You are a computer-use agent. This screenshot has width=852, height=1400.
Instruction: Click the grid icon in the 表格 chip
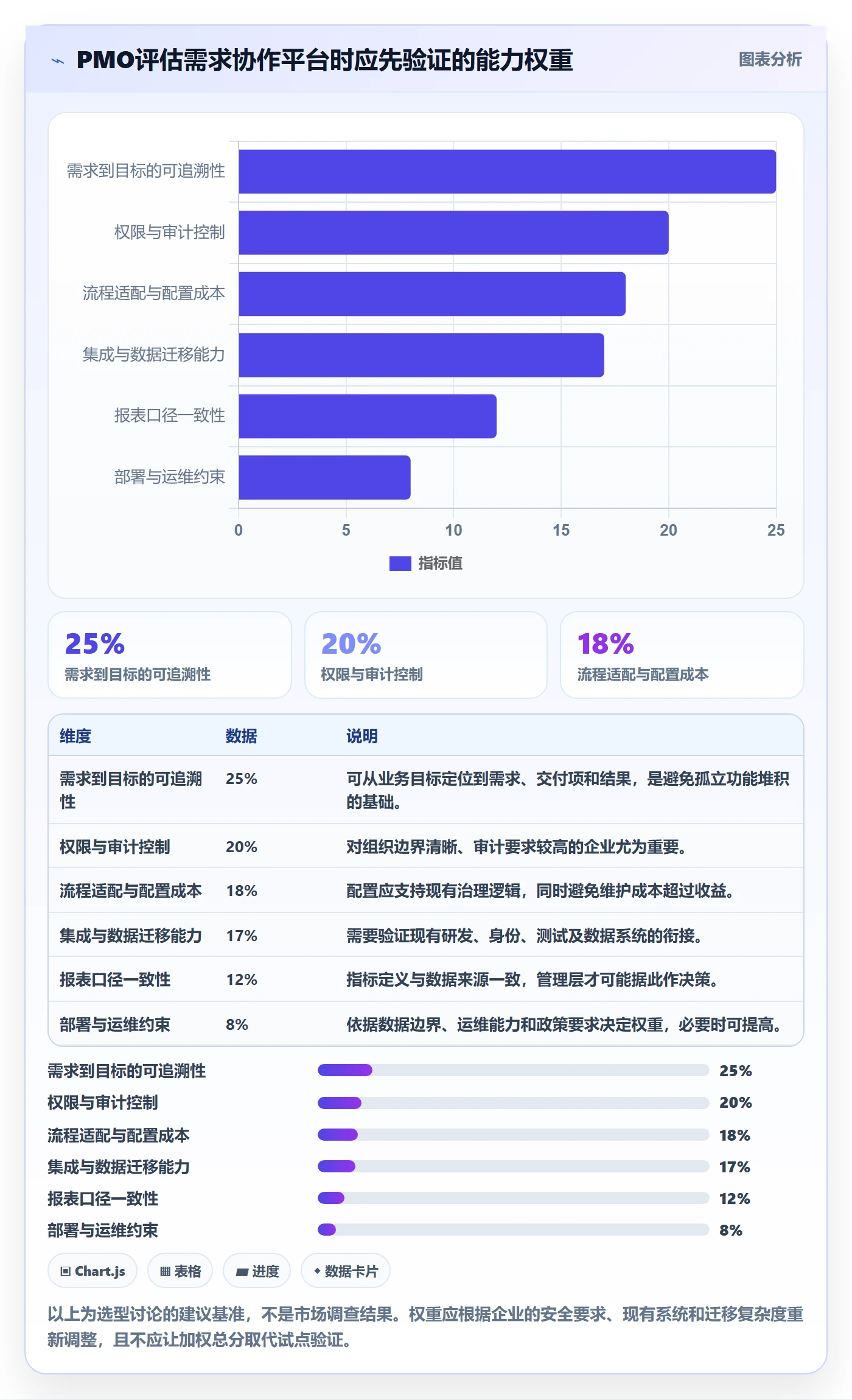165,1271
